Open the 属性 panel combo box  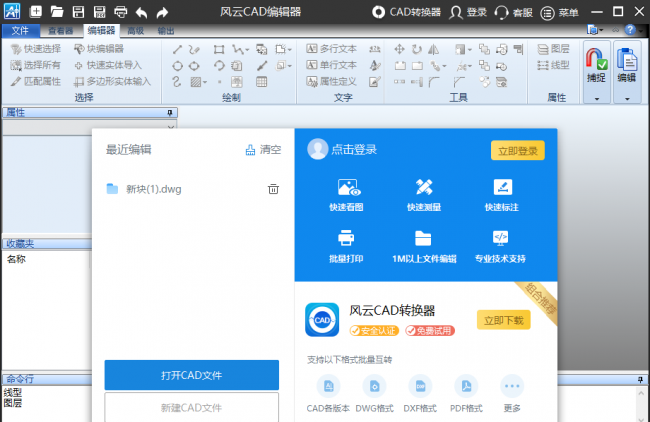[90, 127]
